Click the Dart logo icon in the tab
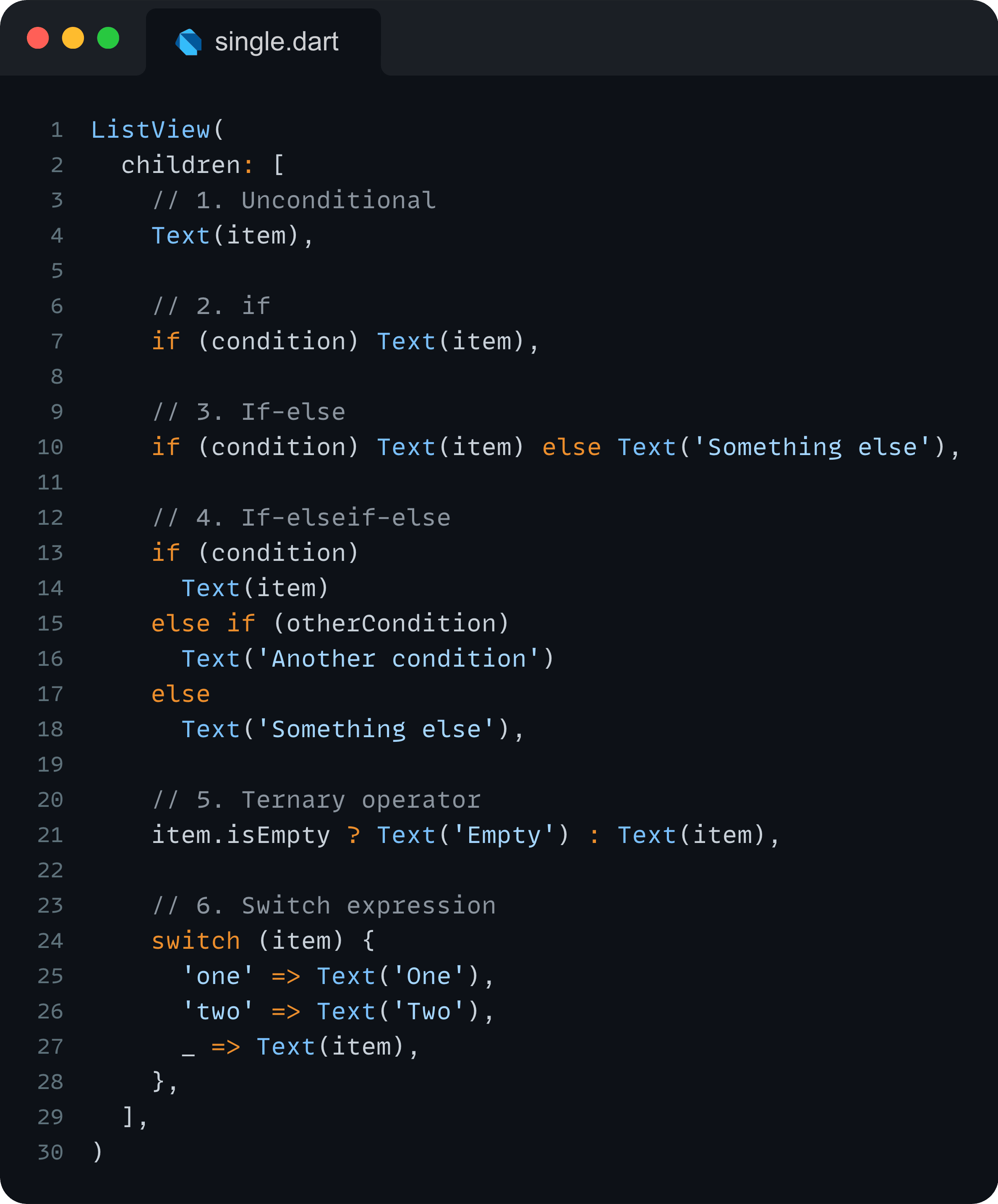998x1204 pixels. click(188, 42)
